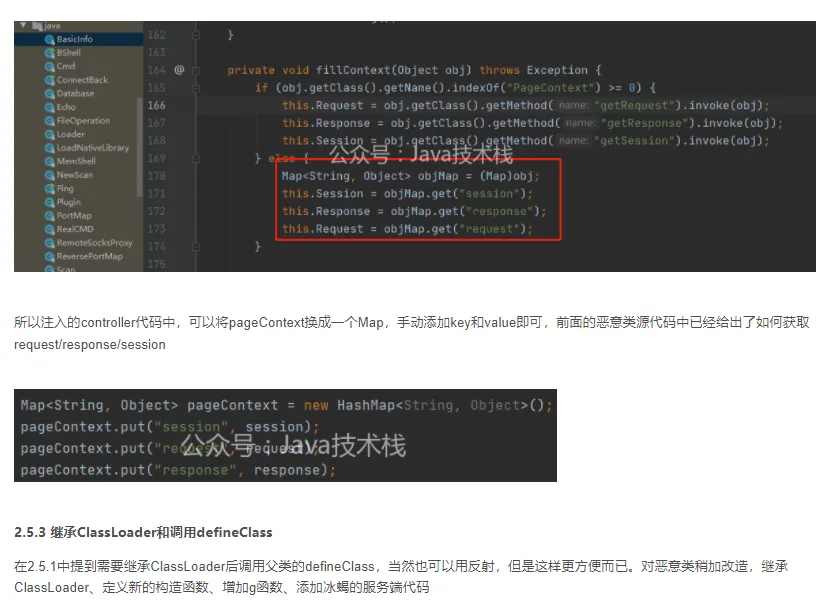Open NewScan class in project tree
821x611 pixels.
pos(74,175)
